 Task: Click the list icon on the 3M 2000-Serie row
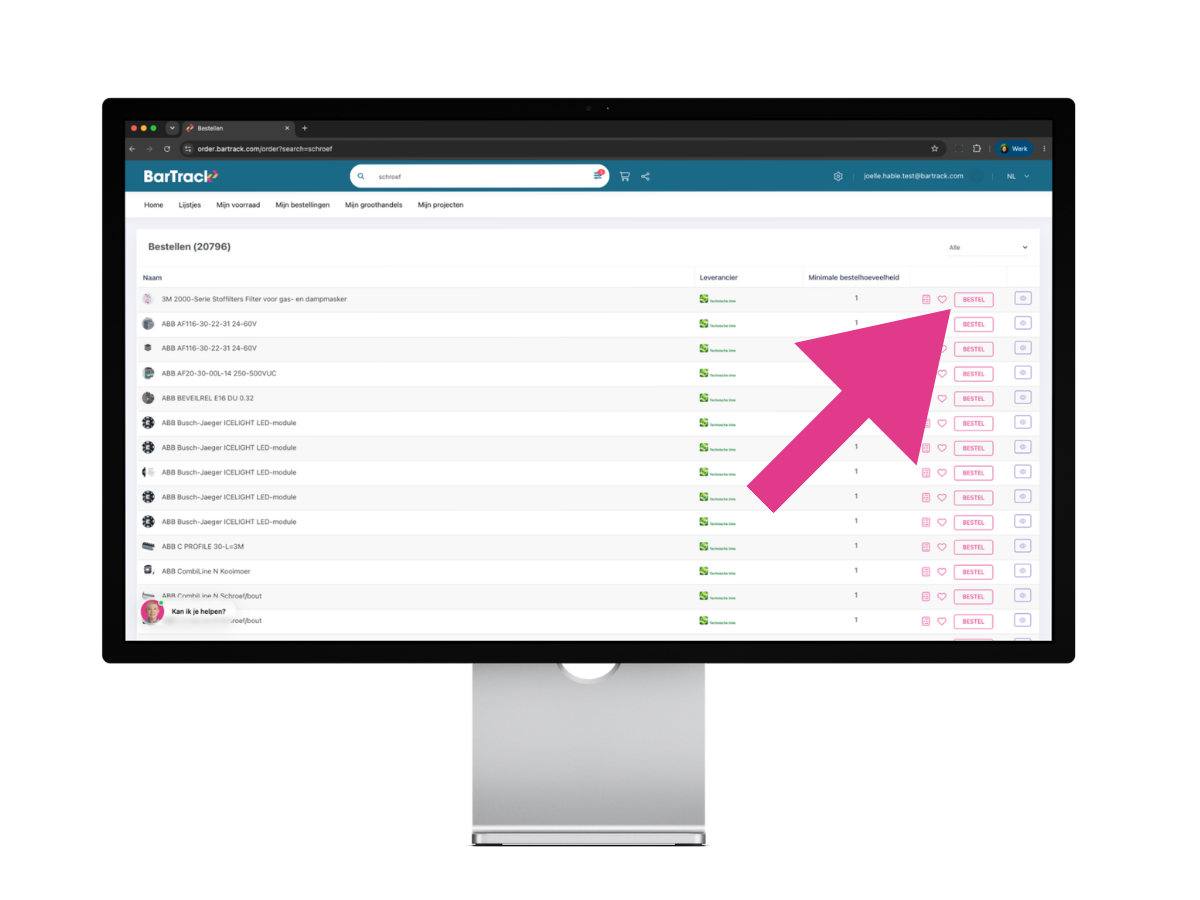[926, 299]
